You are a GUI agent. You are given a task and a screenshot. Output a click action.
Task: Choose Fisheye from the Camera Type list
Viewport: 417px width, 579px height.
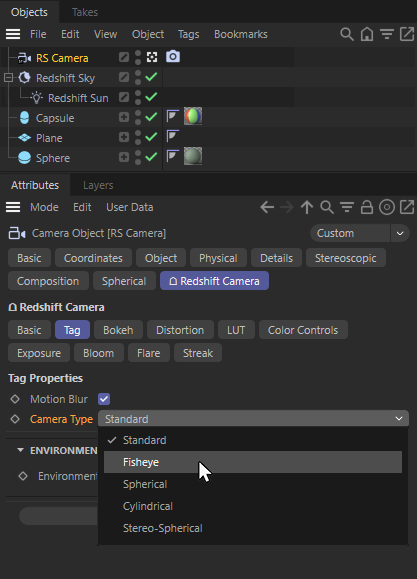click(253, 462)
